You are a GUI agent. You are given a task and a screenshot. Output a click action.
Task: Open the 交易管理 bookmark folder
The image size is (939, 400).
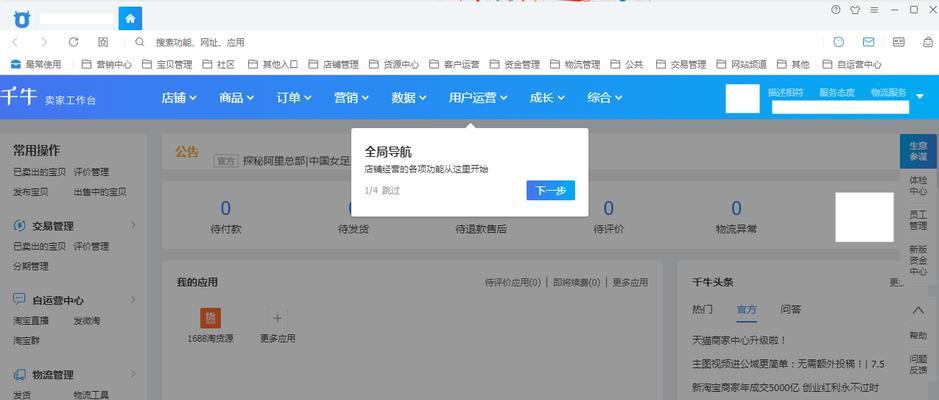coord(681,64)
